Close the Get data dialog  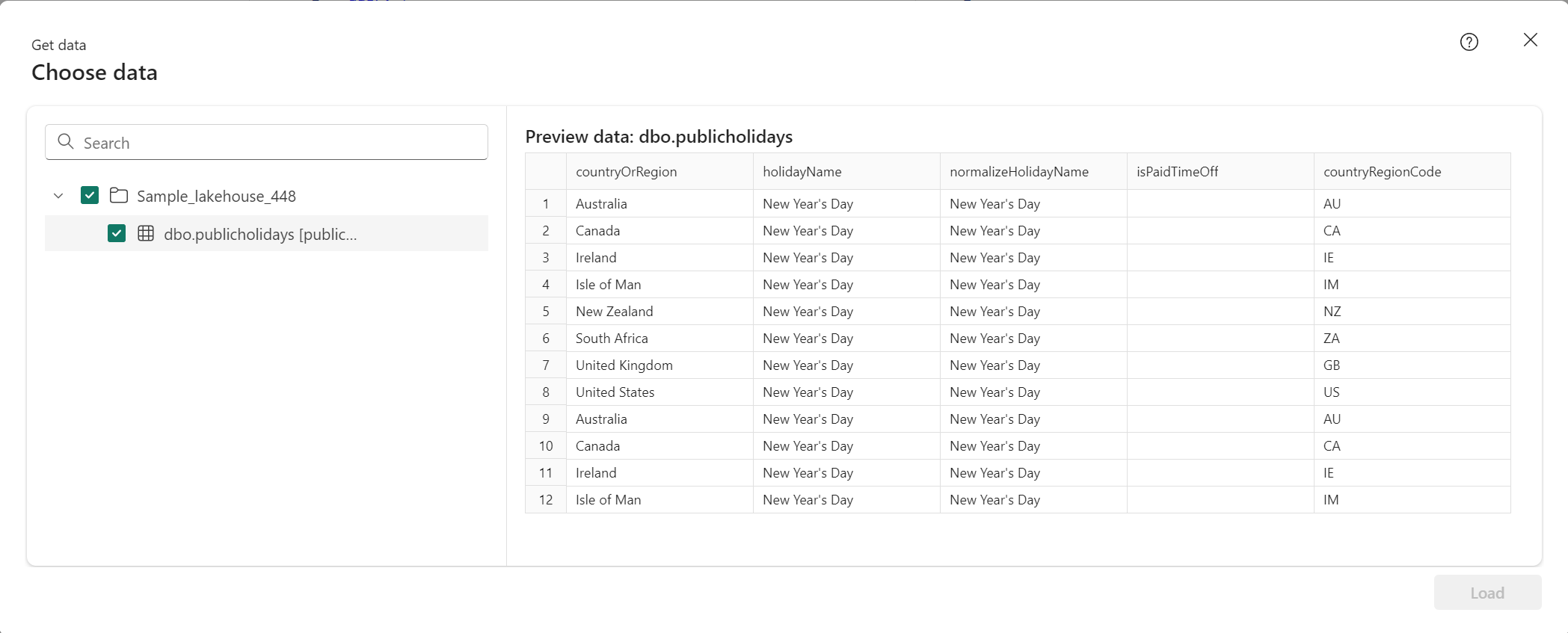(1530, 40)
